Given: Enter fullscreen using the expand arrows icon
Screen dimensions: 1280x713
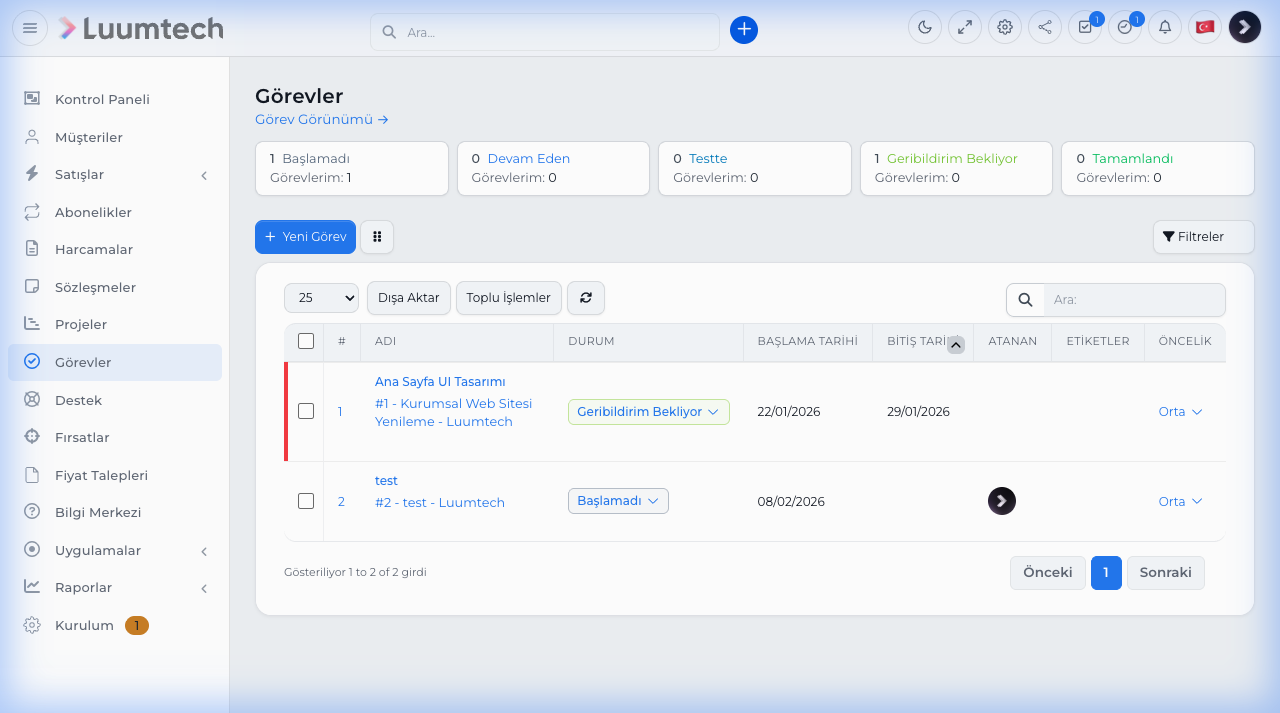Looking at the screenshot, I should coord(965,27).
